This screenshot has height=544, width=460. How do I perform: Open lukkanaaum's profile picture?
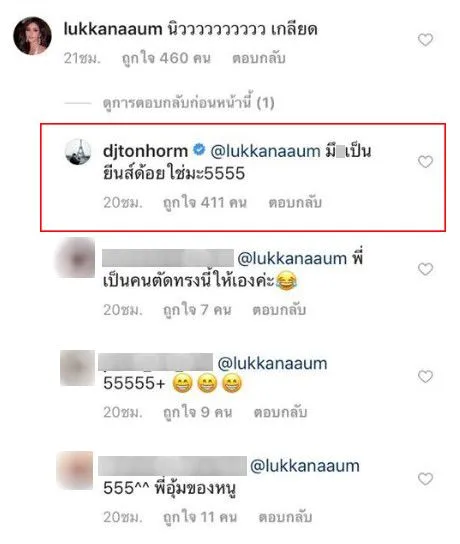[x=32, y=36]
